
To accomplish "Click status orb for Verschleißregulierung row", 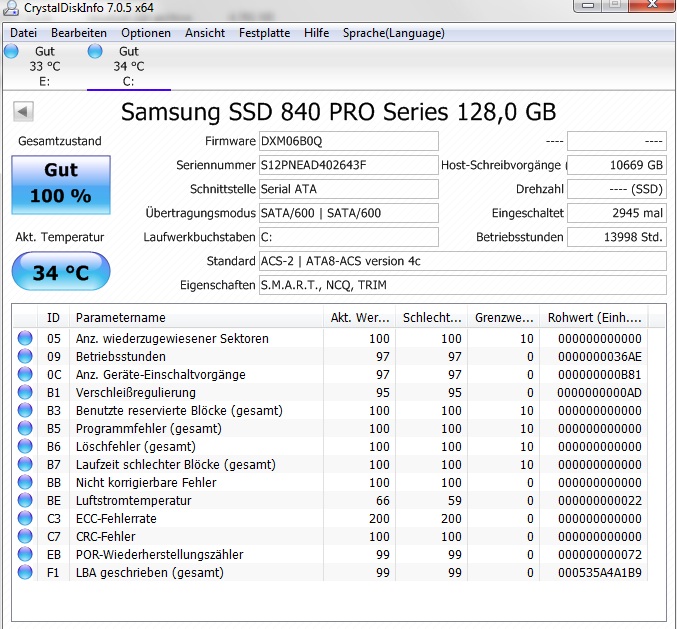I will [25, 392].
